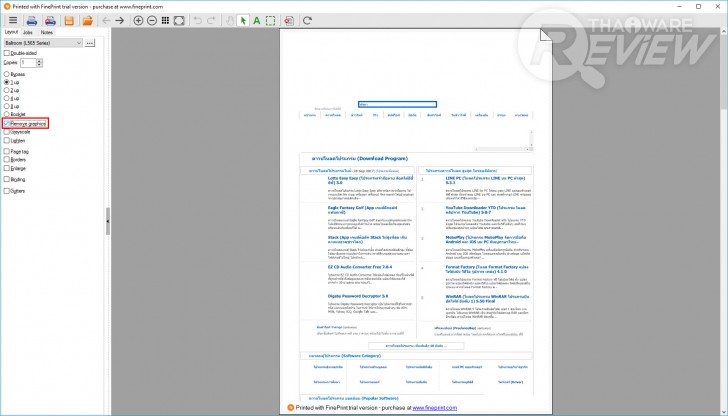Screen dimensions: 728x416
Task: Open the hamburger menu in the toolbar
Action: pos(13,20)
